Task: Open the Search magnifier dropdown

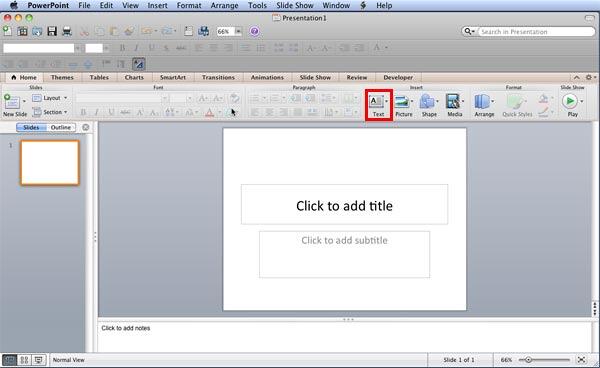Action: point(469,31)
